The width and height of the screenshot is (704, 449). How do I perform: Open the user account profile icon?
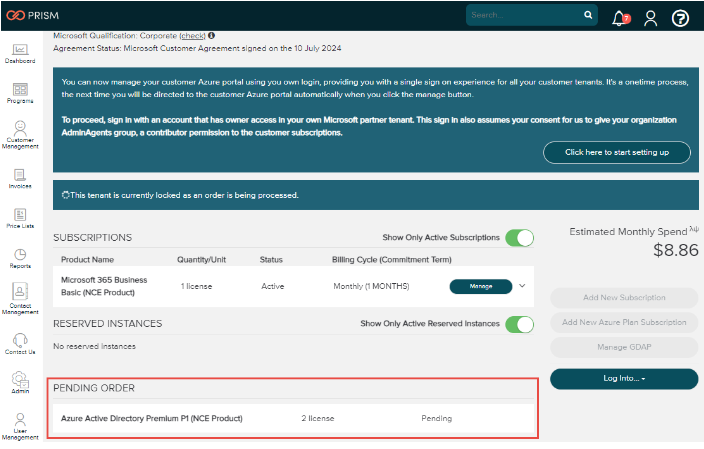click(651, 17)
